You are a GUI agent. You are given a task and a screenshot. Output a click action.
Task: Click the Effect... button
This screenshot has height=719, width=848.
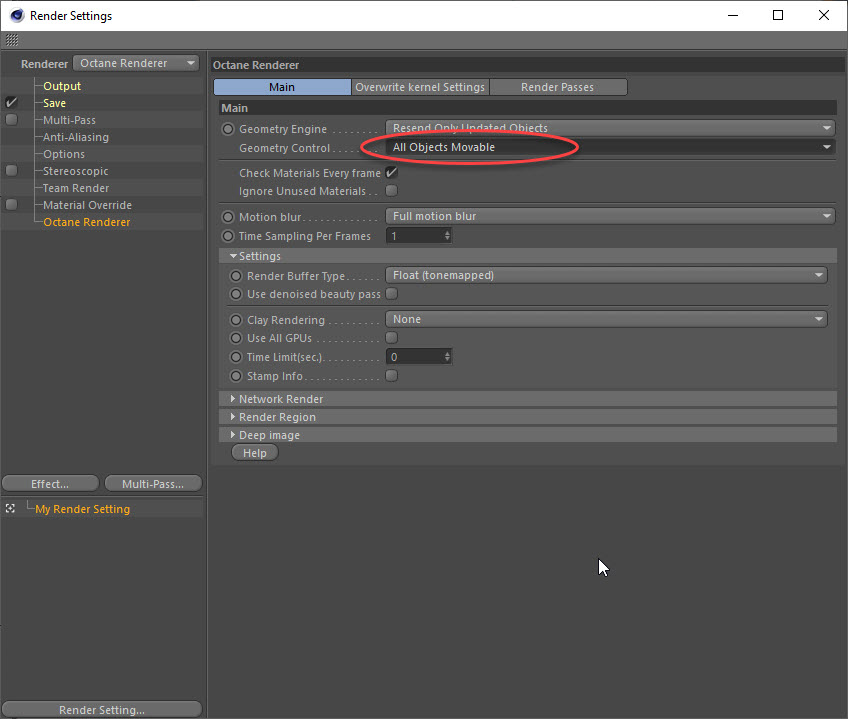[50, 484]
